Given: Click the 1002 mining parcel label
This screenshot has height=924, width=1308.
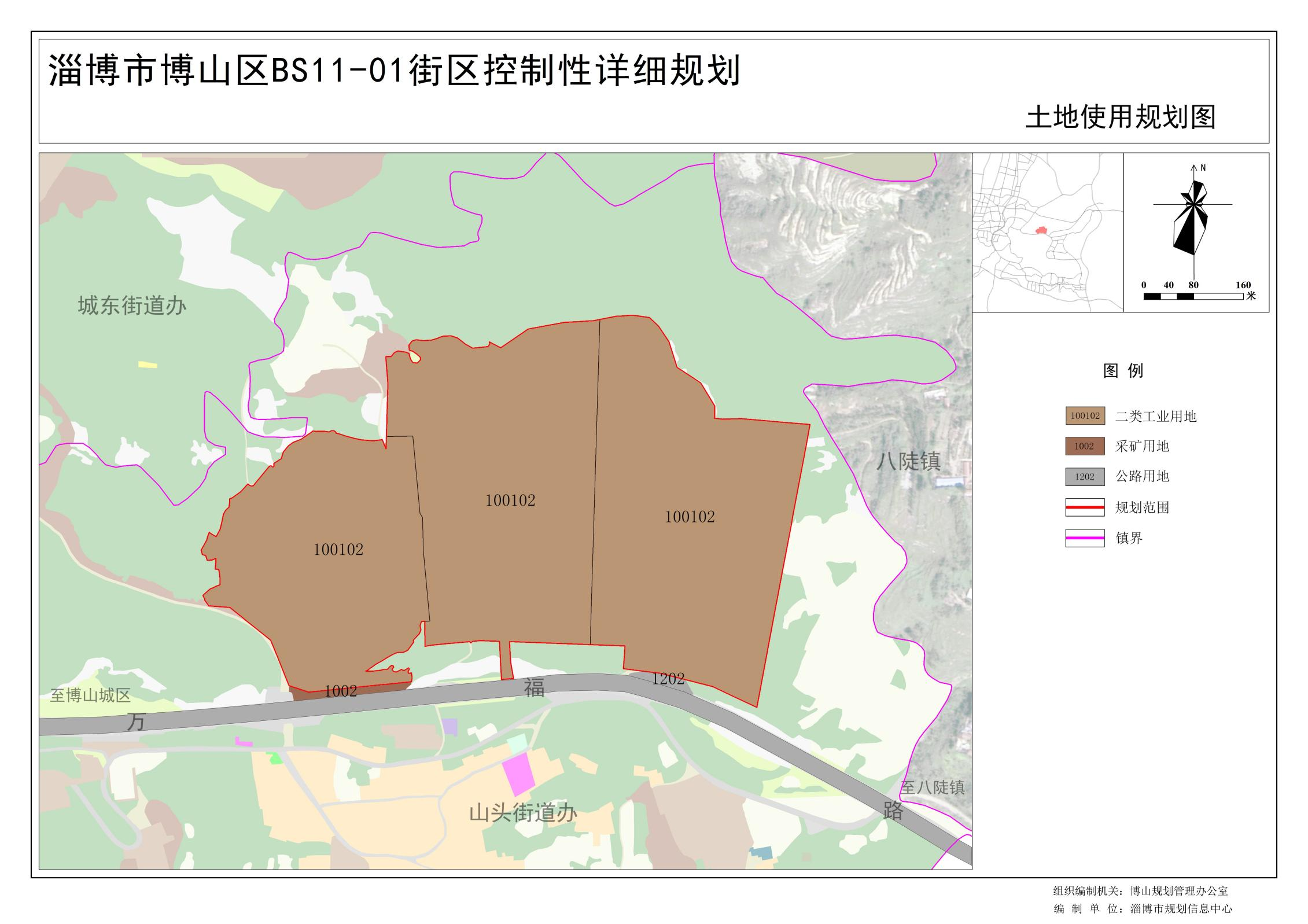Looking at the screenshot, I should (340, 691).
